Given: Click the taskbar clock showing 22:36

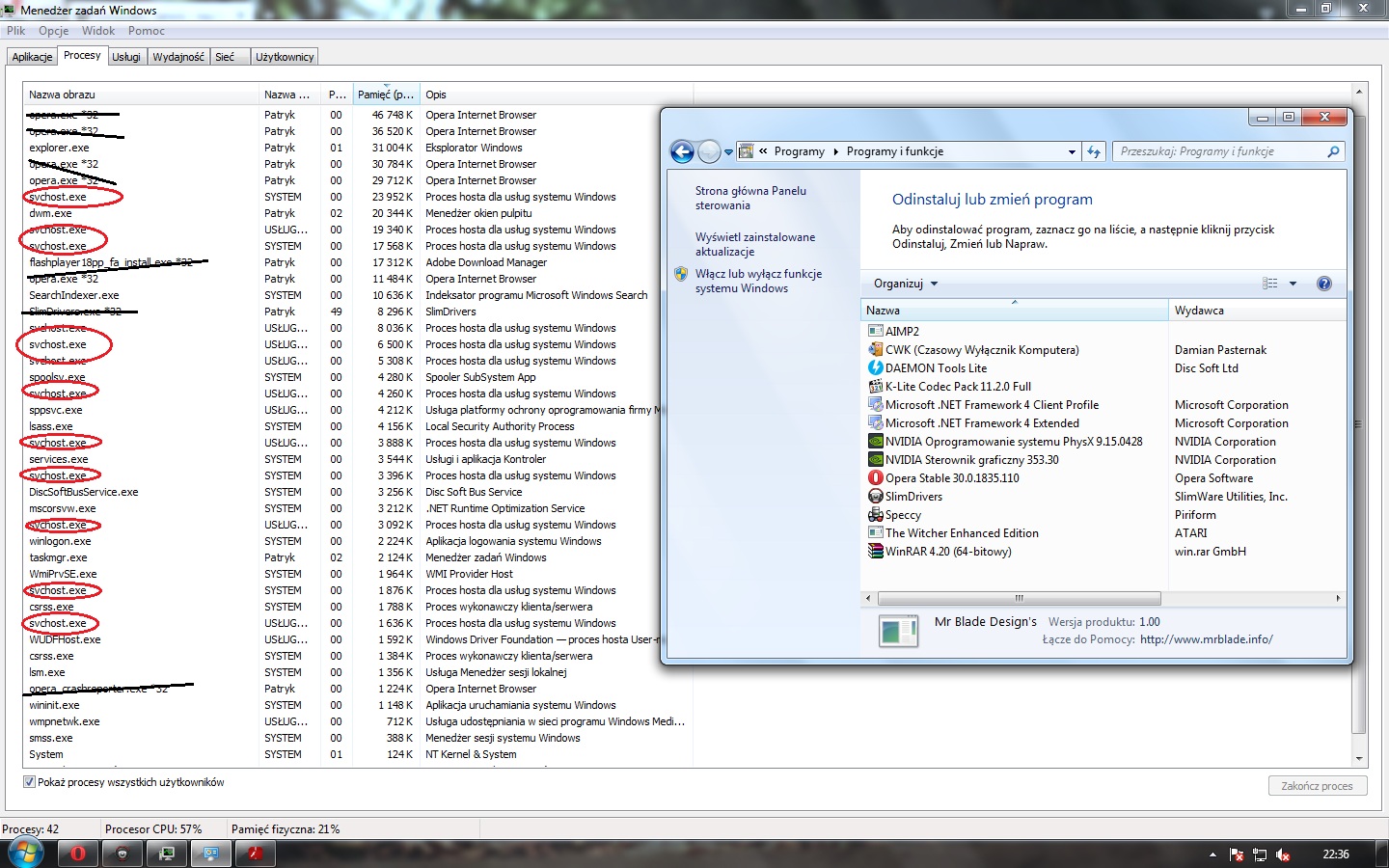Looking at the screenshot, I should (1336, 854).
